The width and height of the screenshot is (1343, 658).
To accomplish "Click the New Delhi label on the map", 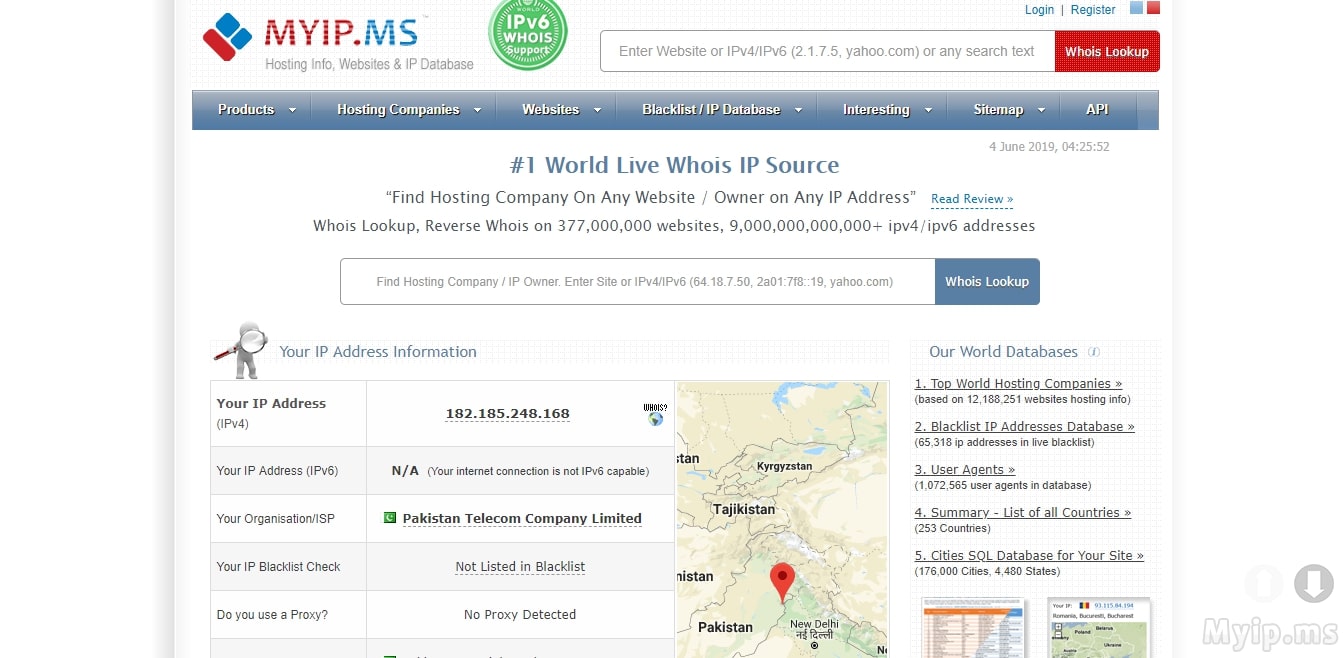I will click(x=812, y=624).
